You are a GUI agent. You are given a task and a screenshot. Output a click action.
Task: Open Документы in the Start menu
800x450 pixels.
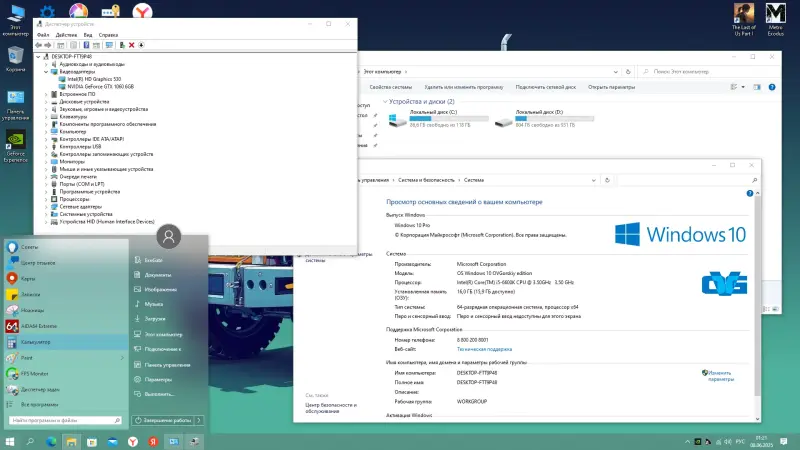pos(158,275)
